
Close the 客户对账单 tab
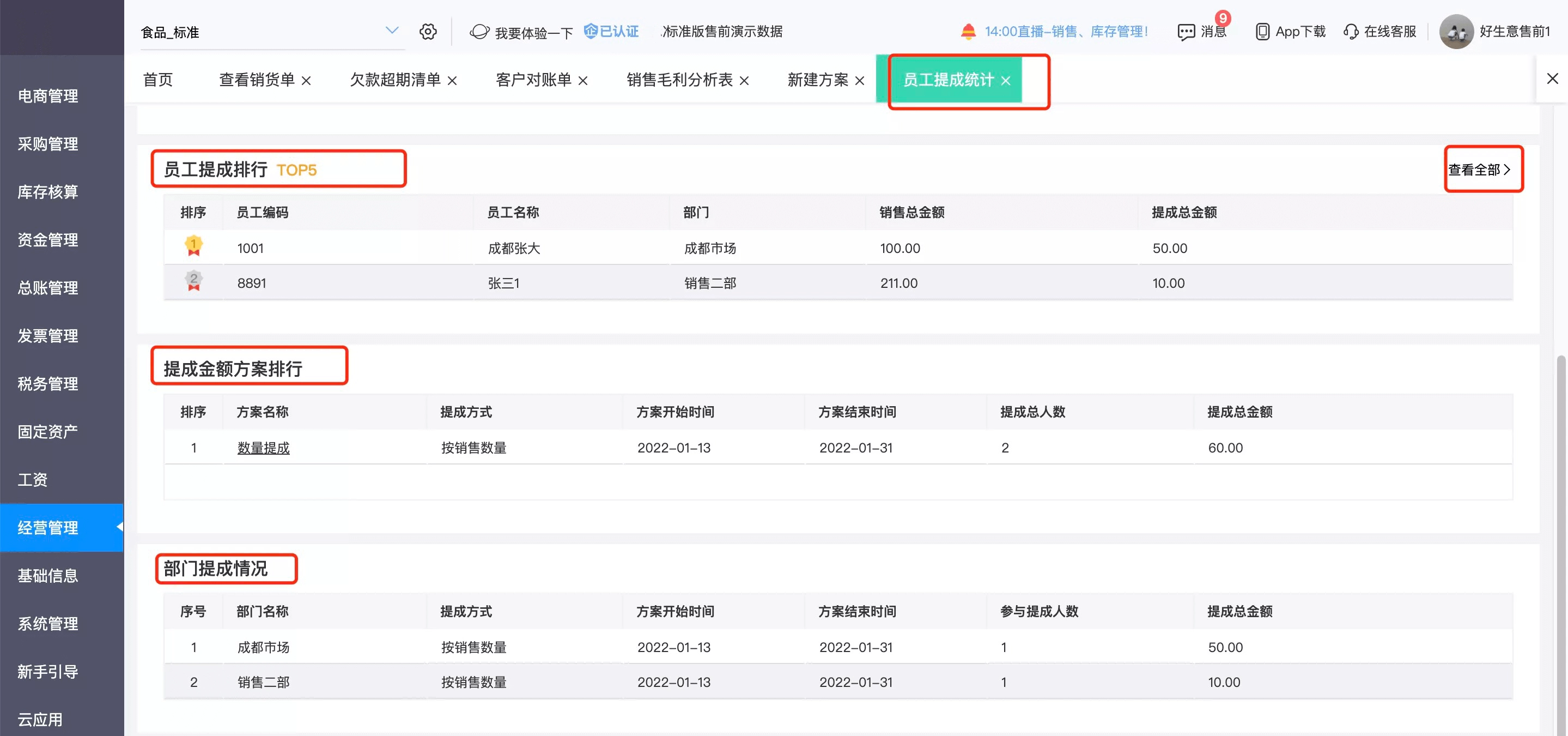tap(582, 81)
